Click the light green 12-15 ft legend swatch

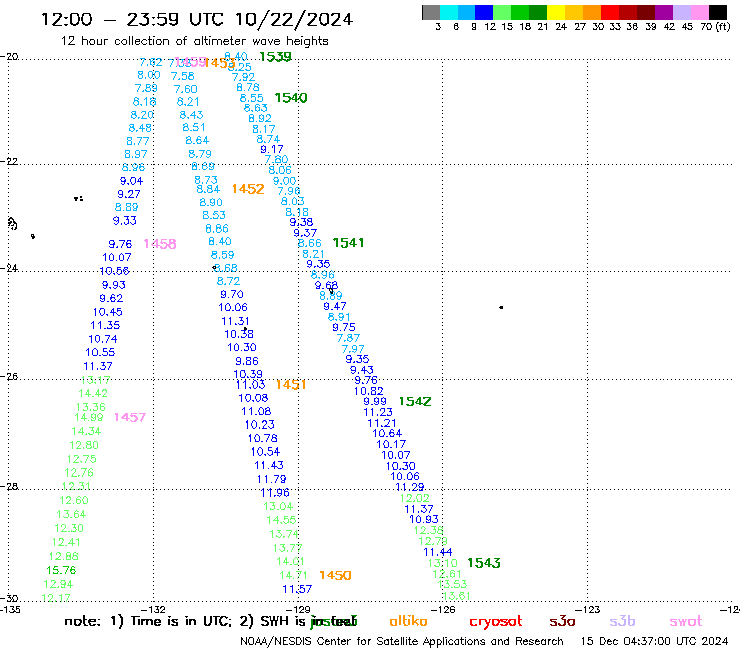[503, 12]
